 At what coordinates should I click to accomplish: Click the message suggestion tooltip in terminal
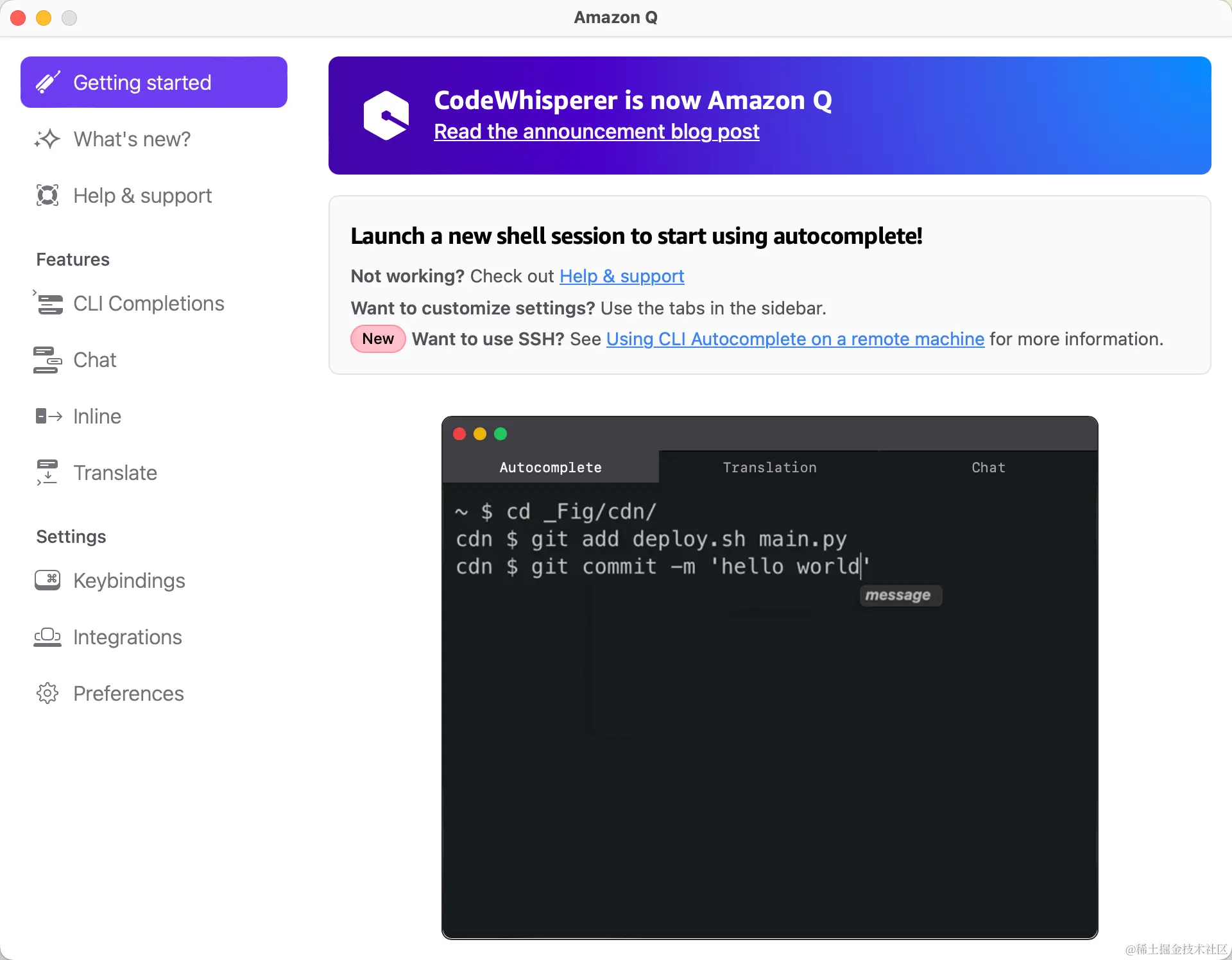point(900,596)
